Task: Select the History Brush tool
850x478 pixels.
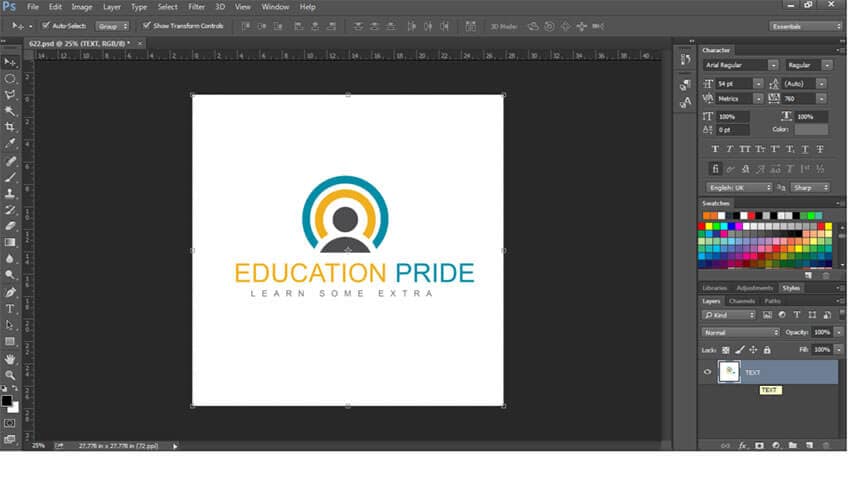Action: [x=10, y=210]
